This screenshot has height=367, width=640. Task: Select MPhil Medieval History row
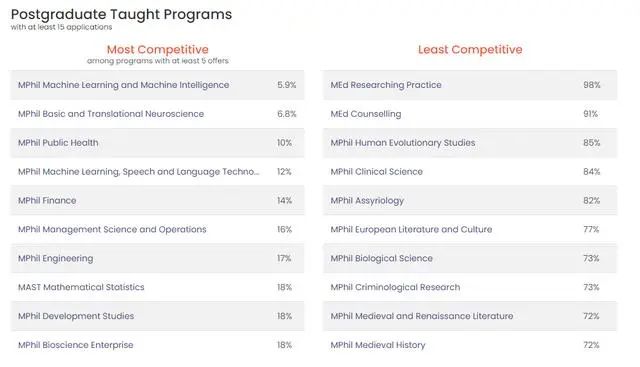(470, 345)
